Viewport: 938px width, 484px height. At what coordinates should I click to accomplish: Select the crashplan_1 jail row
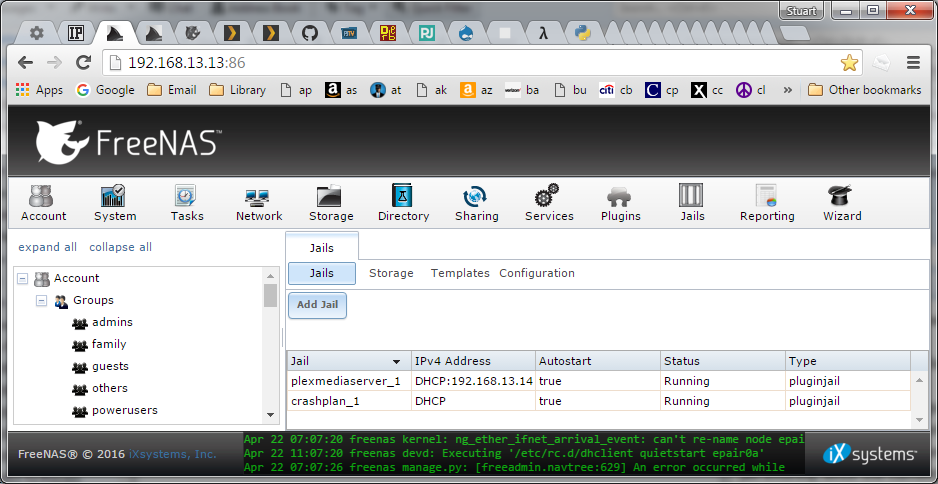pyautogui.click(x=599, y=401)
